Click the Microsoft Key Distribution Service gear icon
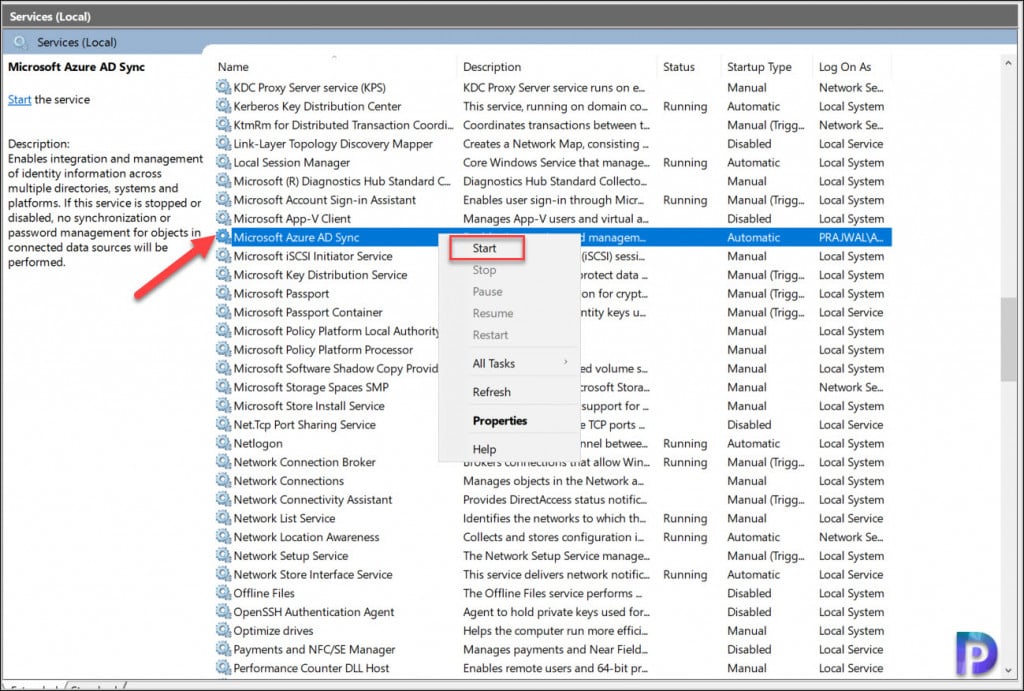The image size is (1024, 691). [x=223, y=274]
